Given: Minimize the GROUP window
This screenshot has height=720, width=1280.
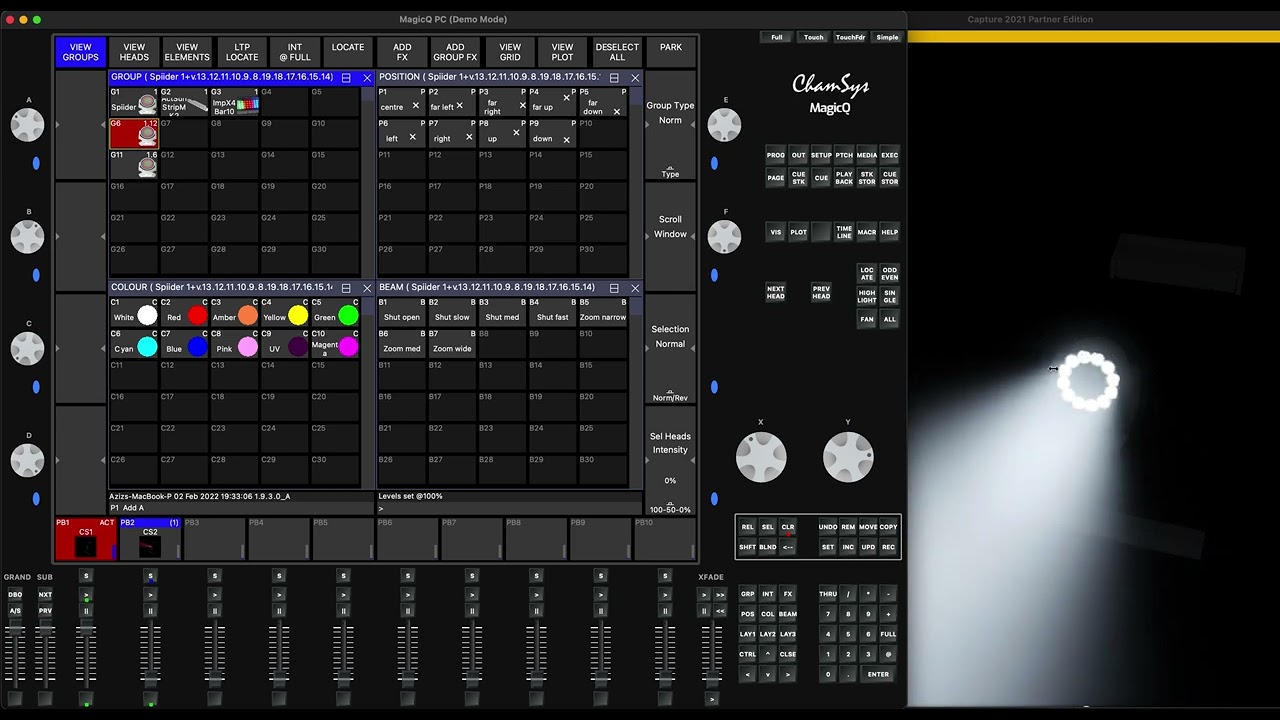Looking at the screenshot, I should tap(346, 77).
